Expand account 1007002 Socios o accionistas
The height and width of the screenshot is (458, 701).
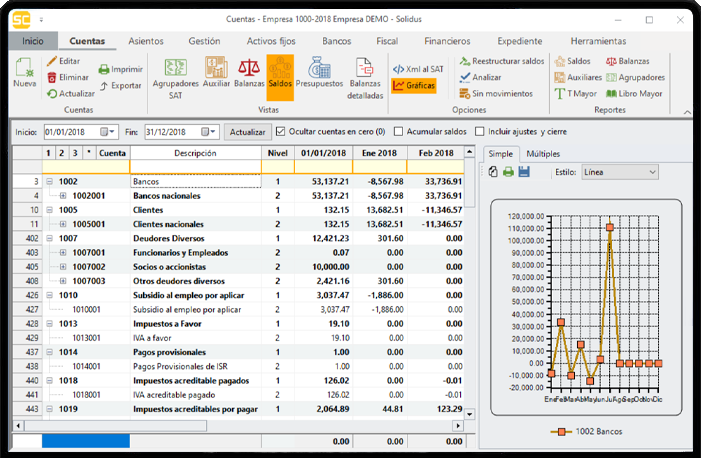(x=63, y=267)
